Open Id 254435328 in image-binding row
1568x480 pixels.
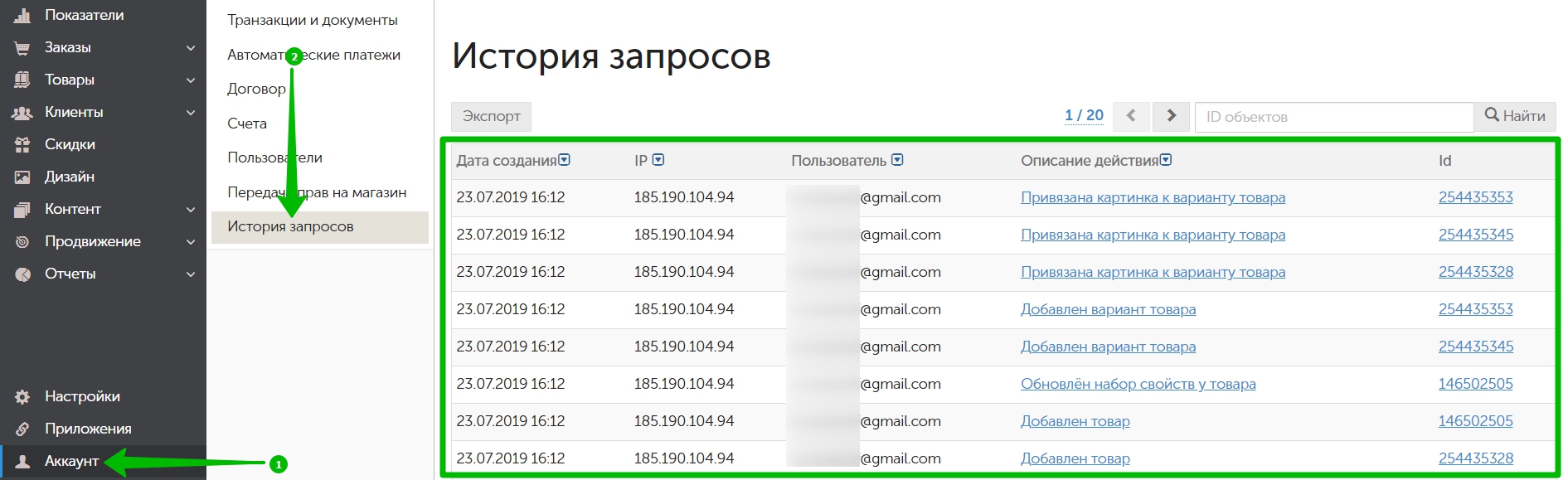coord(1475,272)
